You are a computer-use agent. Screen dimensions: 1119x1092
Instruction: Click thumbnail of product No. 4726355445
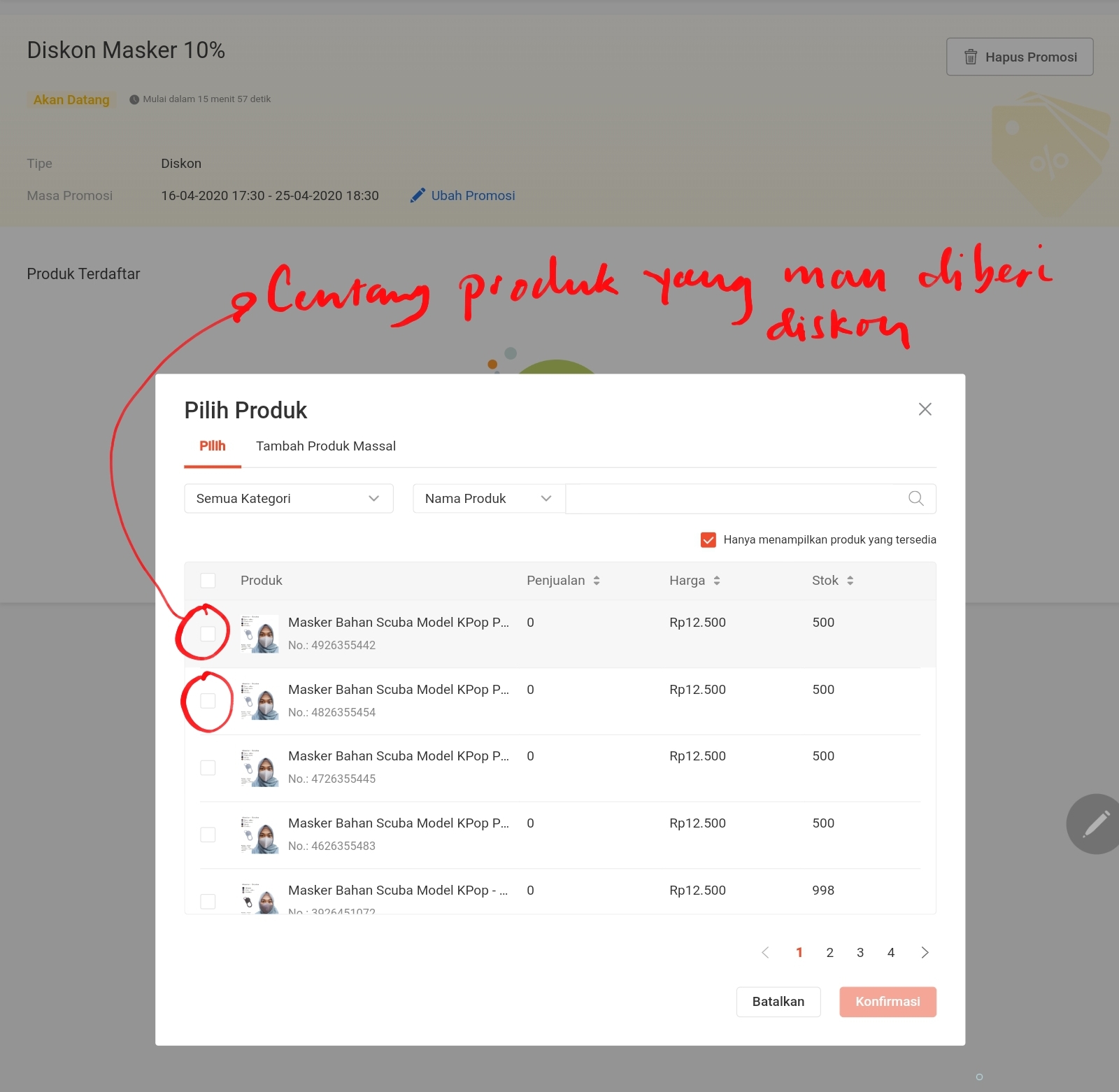(x=259, y=767)
